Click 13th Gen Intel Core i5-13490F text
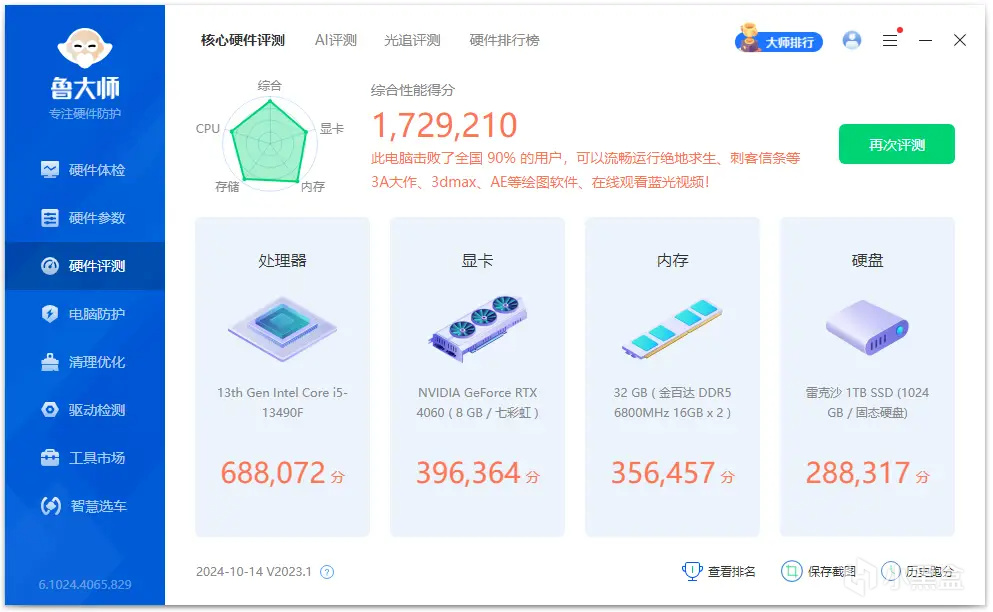This screenshot has height=612, width=993. pyautogui.click(x=282, y=402)
